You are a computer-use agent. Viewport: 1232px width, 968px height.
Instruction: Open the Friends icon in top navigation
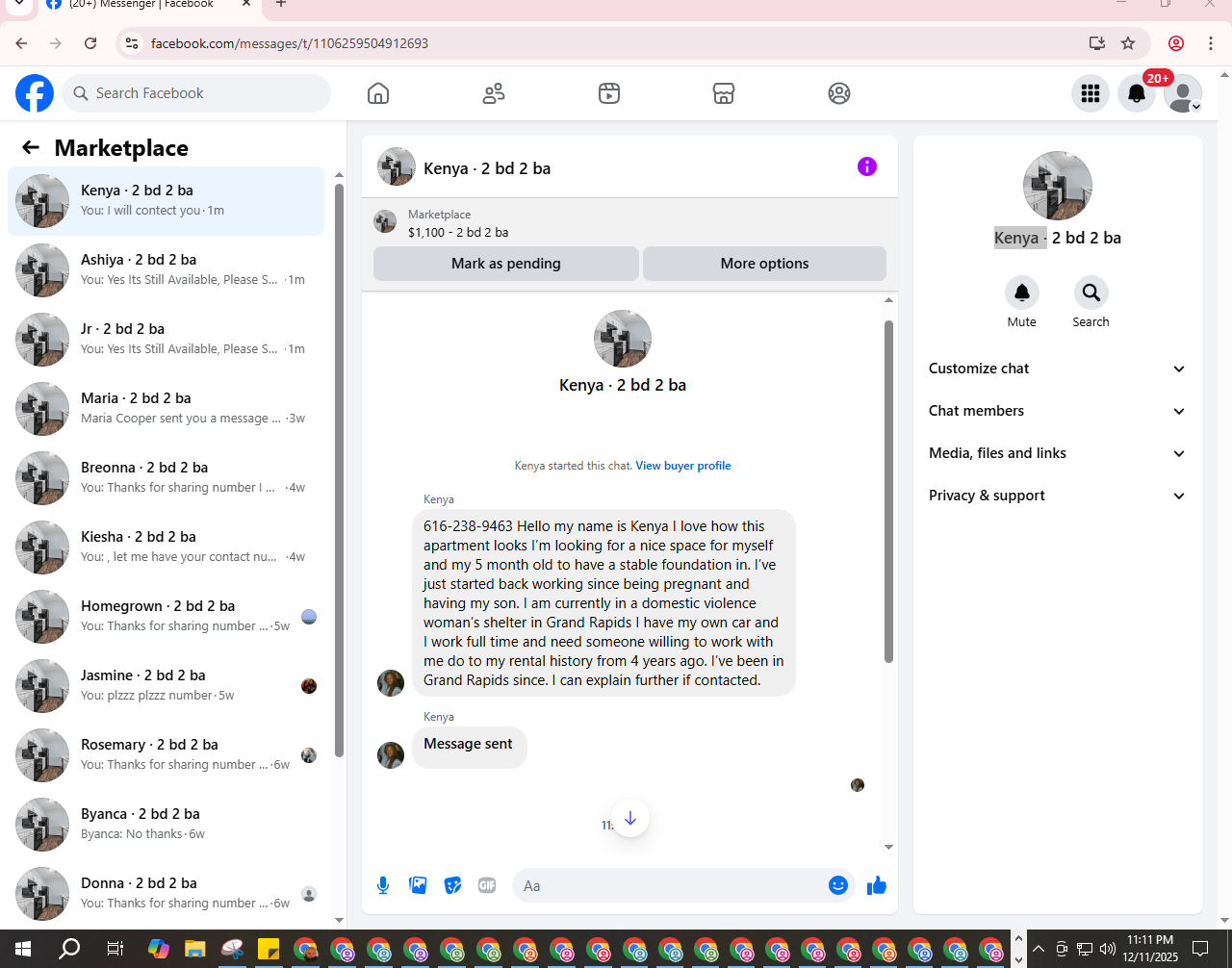494,93
